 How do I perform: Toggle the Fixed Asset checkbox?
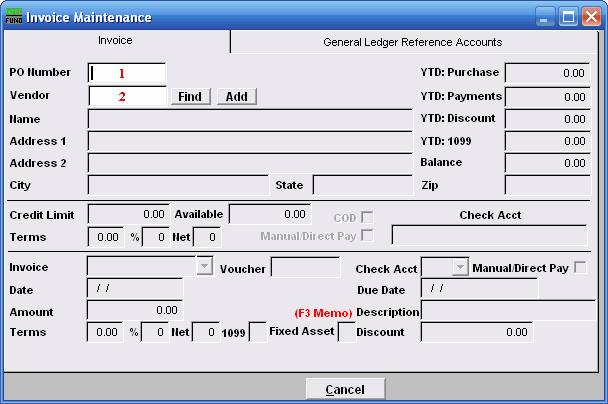click(347, 332)
